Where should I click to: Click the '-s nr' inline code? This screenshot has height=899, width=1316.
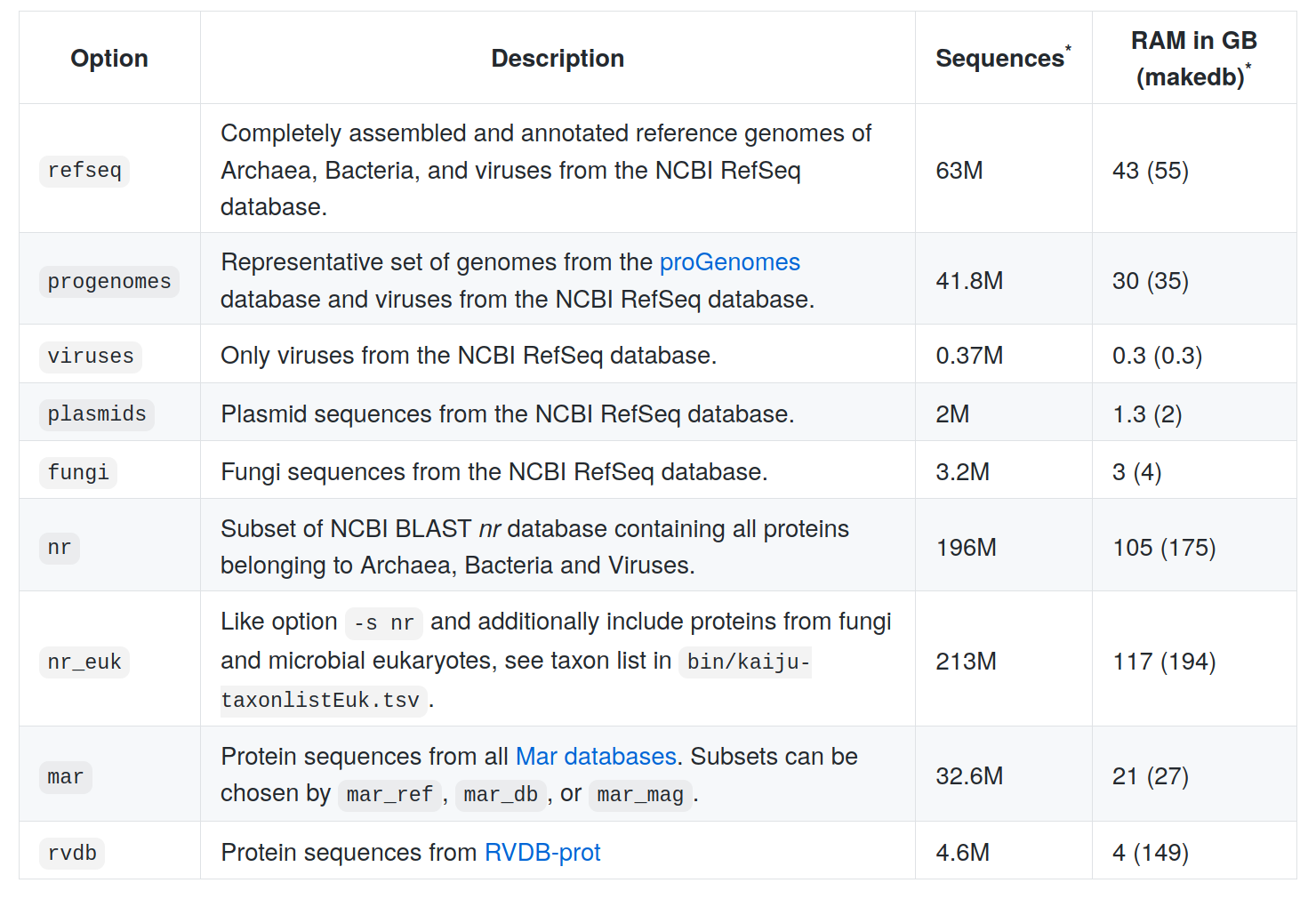click(x=383, y=623)
